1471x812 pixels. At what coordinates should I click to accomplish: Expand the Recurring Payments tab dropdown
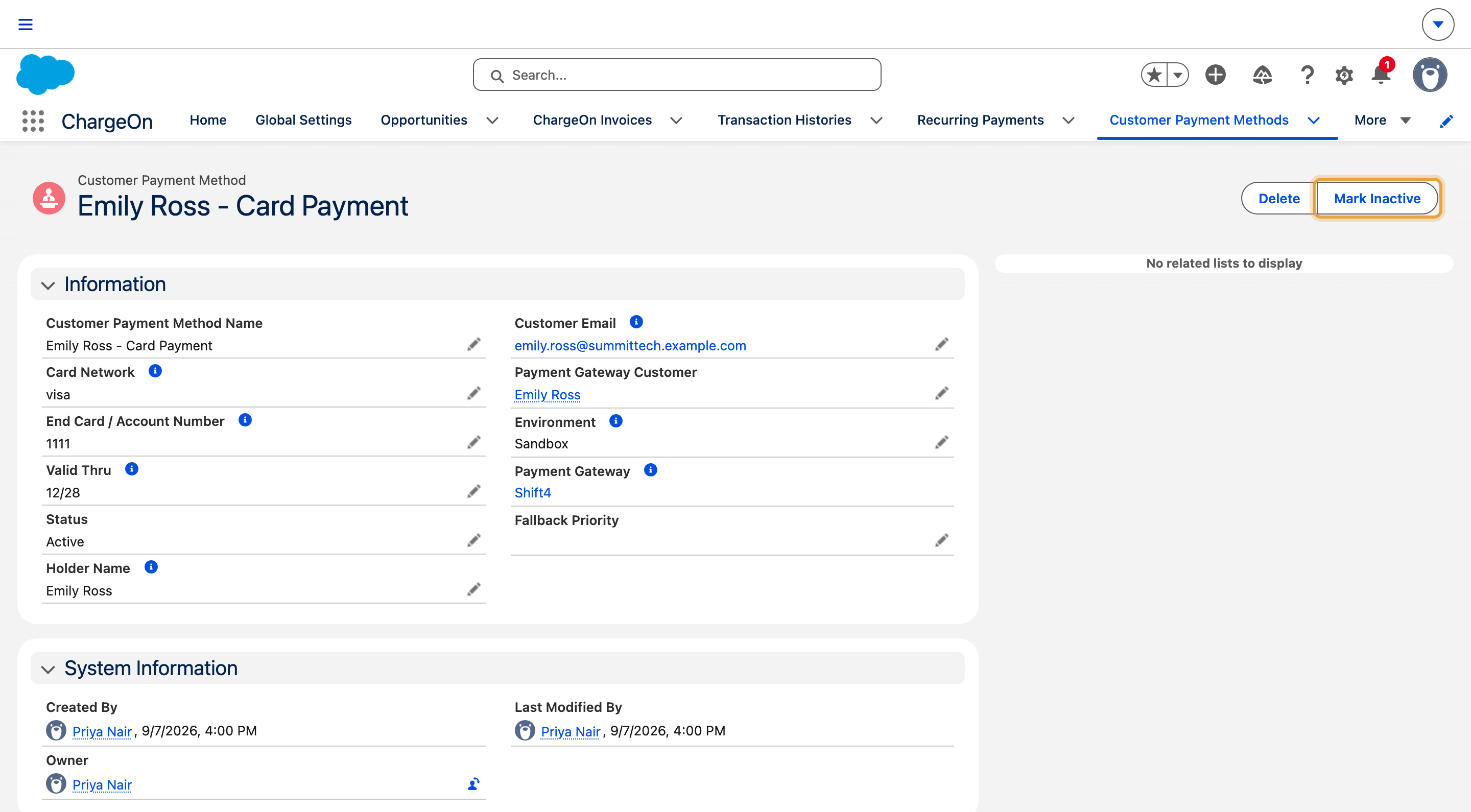(1069, 121)
